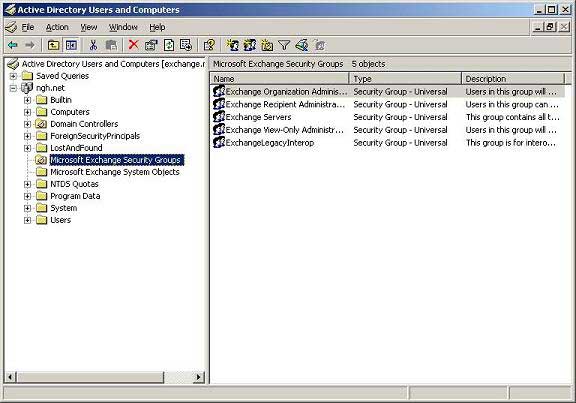This screenshot has width=576, height=403.
Task: Minimize the inner MMC child window
Action: tap(537, 27)
